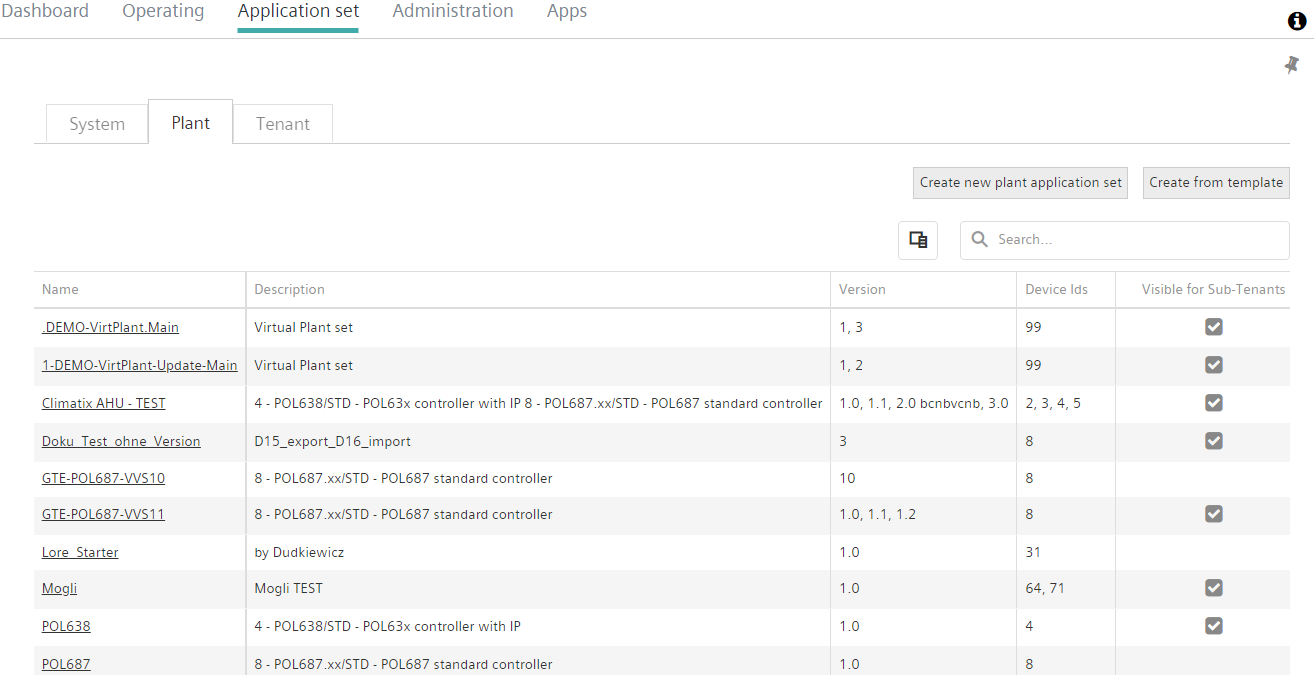Click the info icon at top right
The width and height of the screenshot is (1314, 675).
(1297, 21)
